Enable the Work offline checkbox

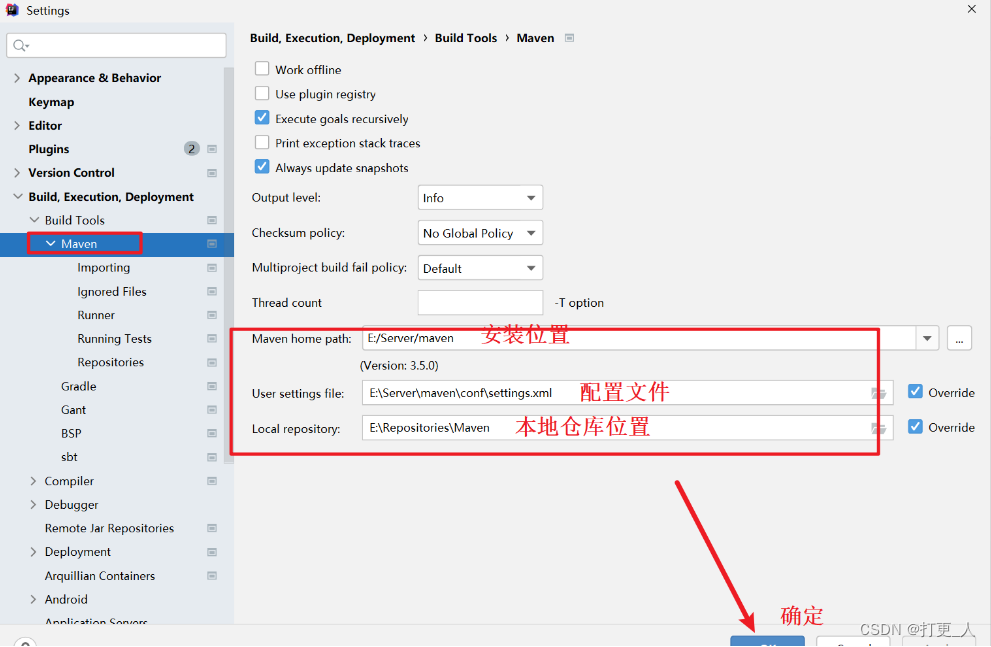[262, 68]
